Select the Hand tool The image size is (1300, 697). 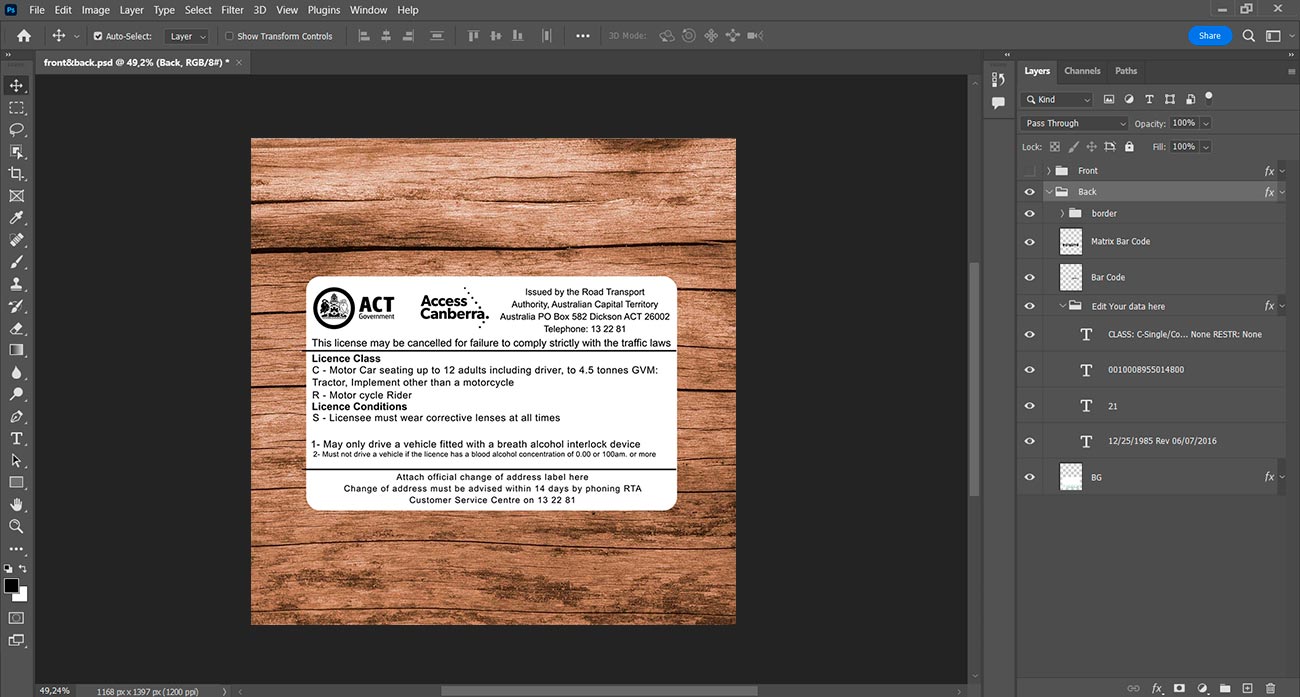16,504
